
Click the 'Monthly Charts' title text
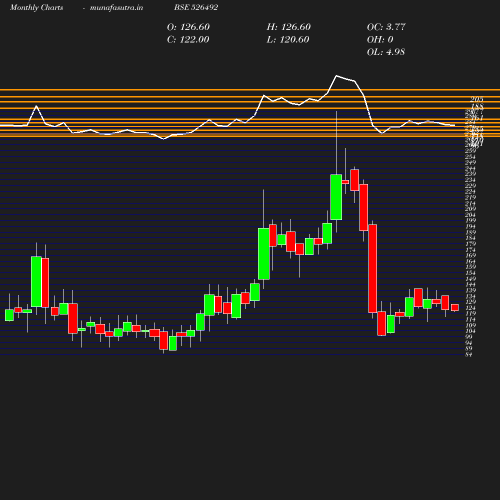point(36,8)
